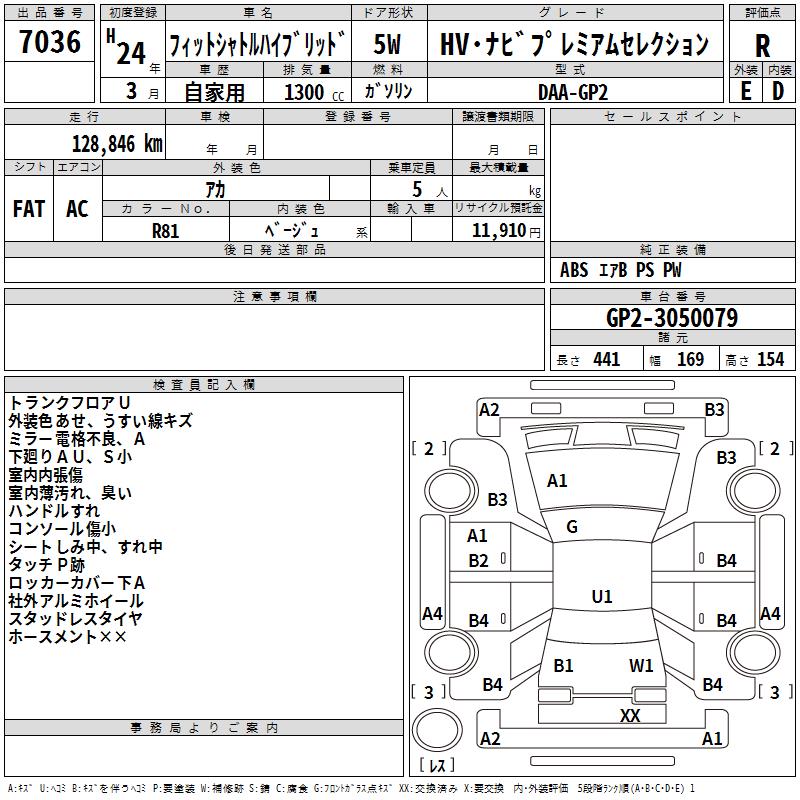Select vehicle history 自家用

214,92
